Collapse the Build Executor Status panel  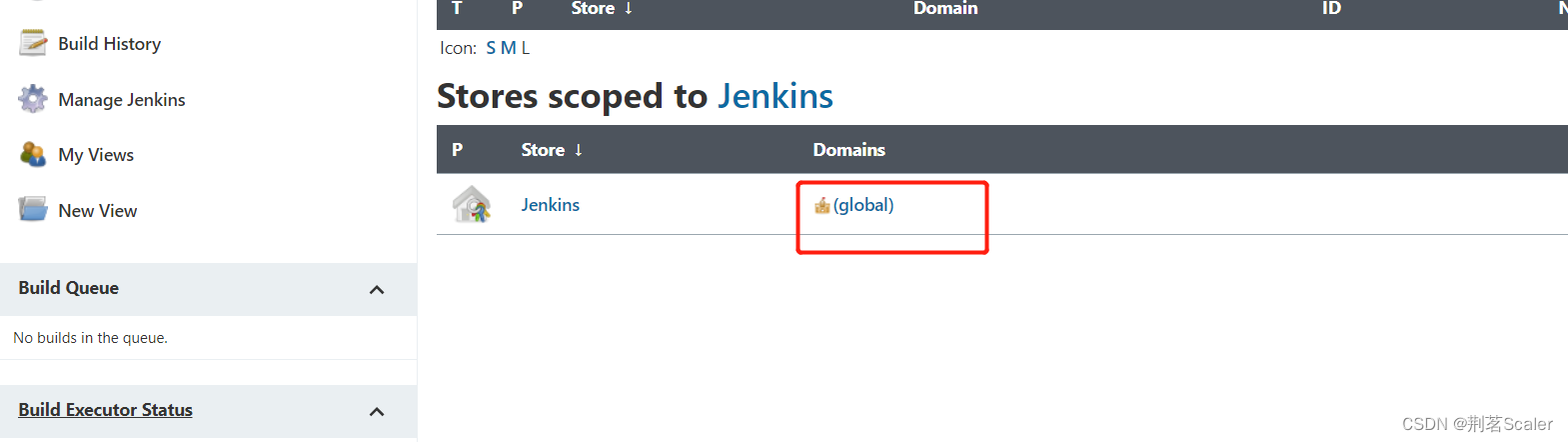pyautogui.click(x=377, y=412)
